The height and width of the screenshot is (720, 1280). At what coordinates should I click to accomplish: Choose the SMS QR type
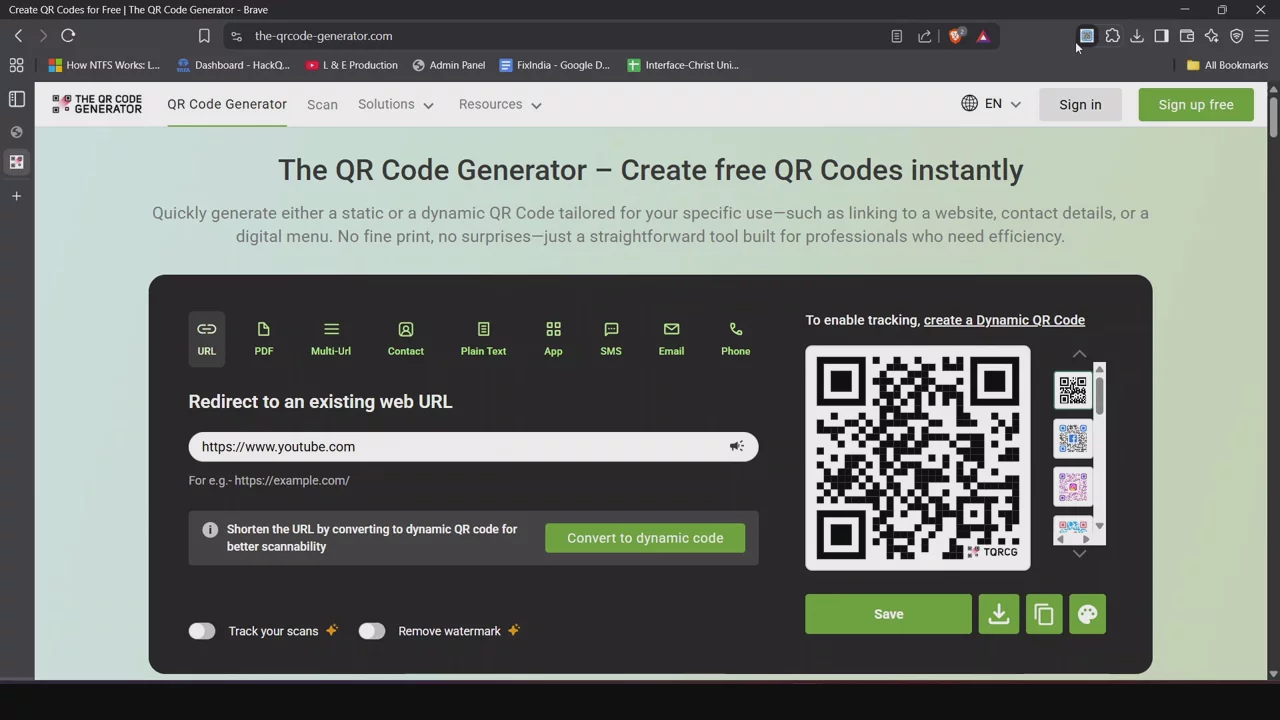pyautogui.click(x=611, y=339)
